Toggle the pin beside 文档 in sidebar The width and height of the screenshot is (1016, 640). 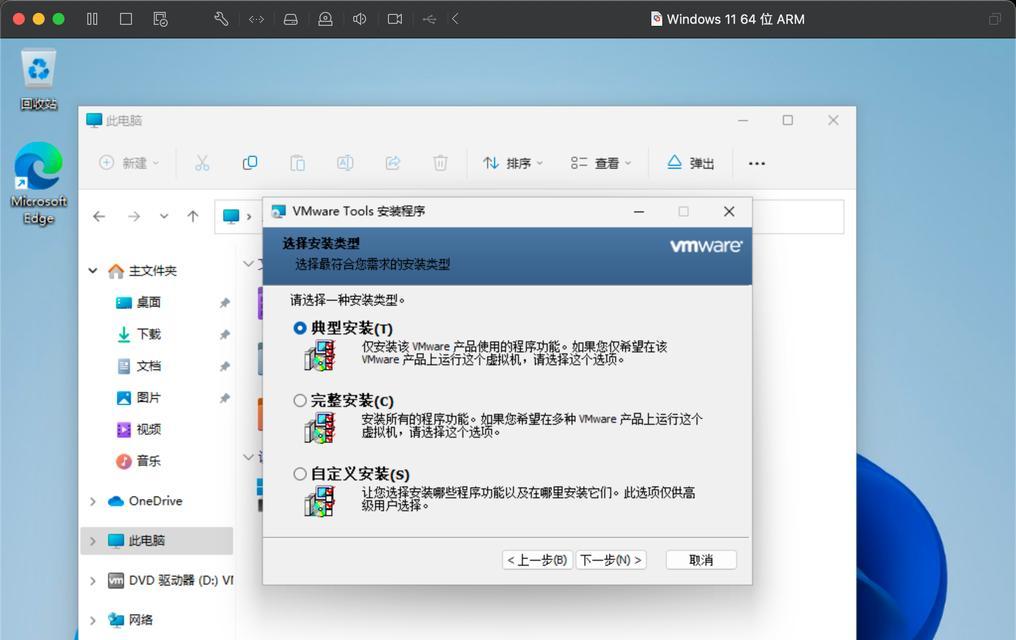[225, 366]
